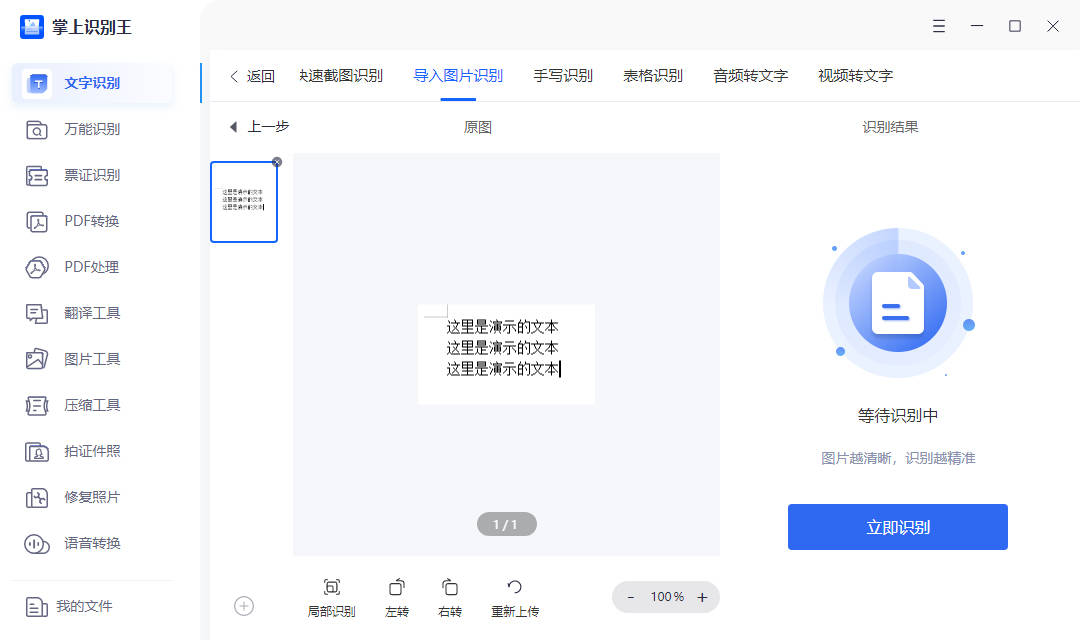
Task: Click the preview image with demo text
Action: 506,354
